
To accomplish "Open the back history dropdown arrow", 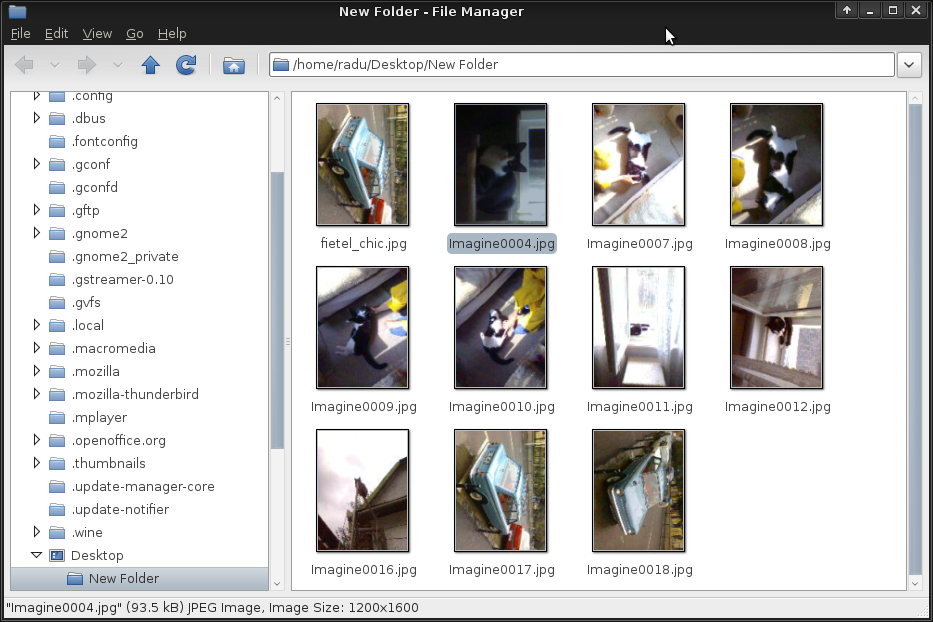I will coord(55,65).
